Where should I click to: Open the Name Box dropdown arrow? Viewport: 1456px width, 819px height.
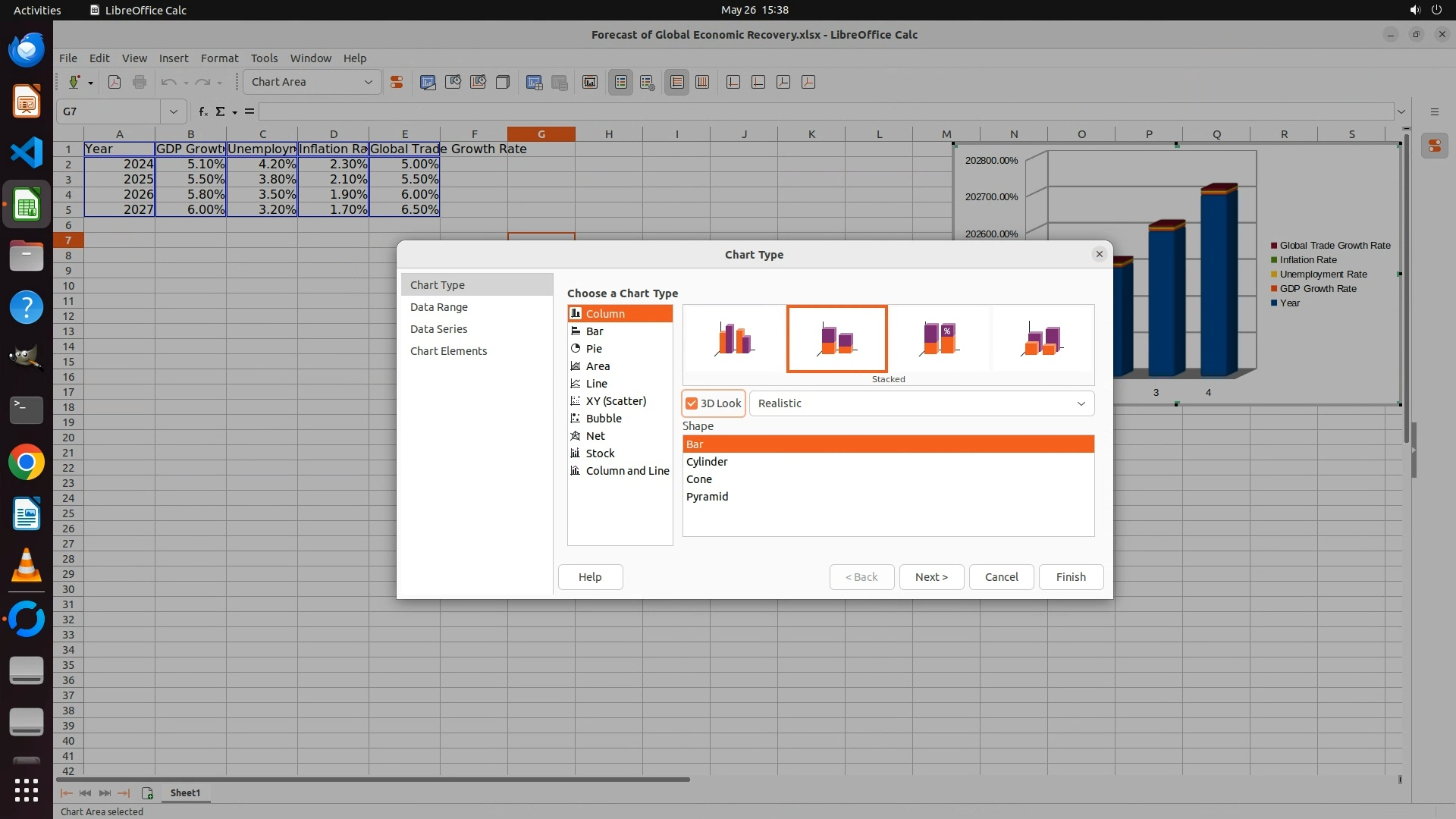173,111
